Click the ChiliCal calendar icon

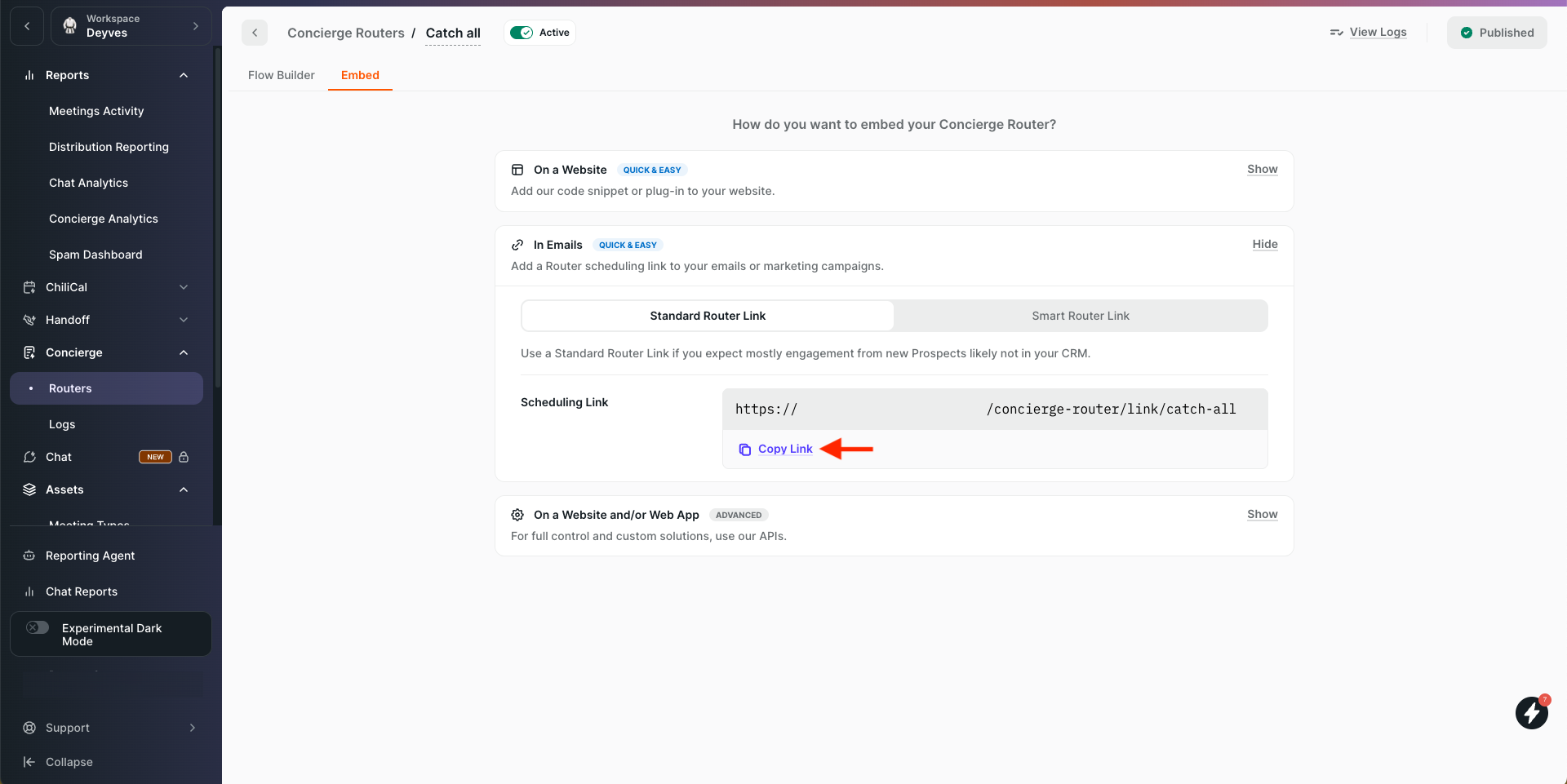(x=29, y=287)
